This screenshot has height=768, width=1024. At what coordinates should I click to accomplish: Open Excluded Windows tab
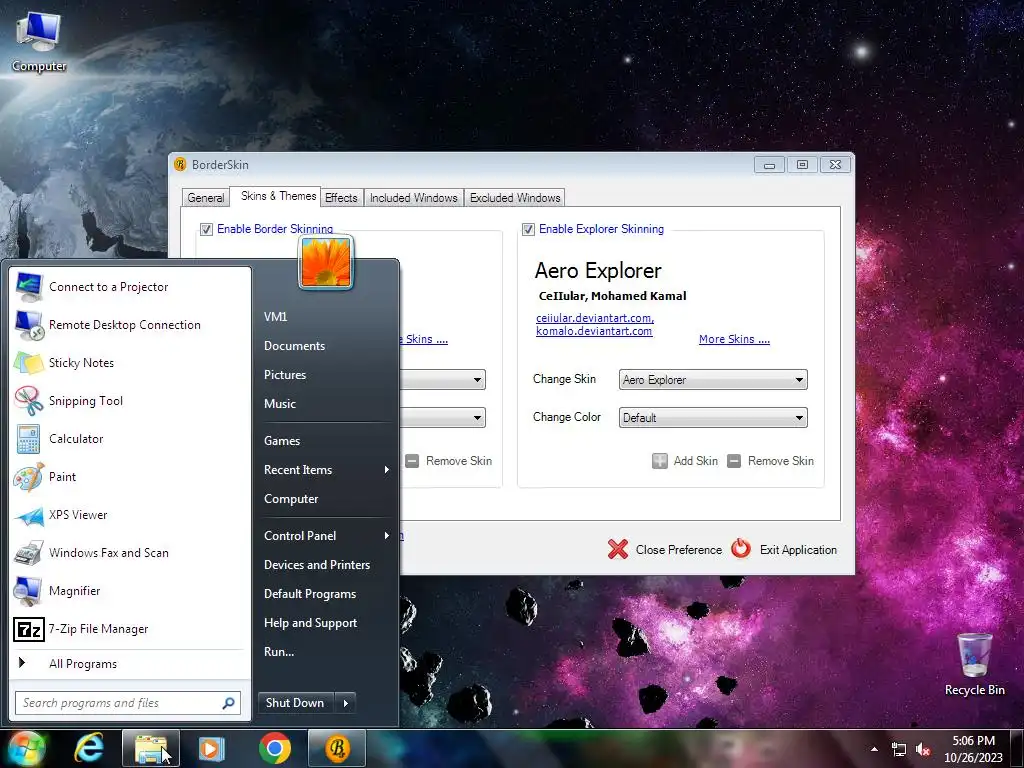pyautogui.click(x=515, y=198)
